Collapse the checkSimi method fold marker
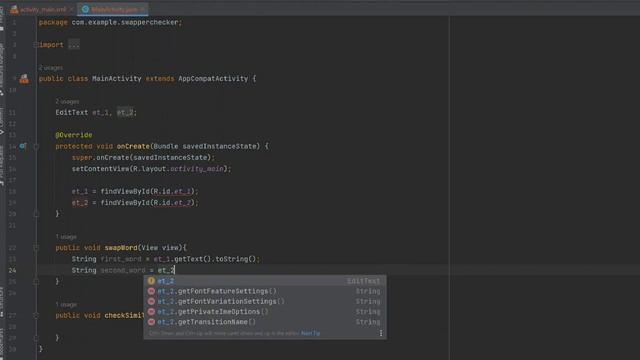The image size is (640, 360). pos(36,316)
